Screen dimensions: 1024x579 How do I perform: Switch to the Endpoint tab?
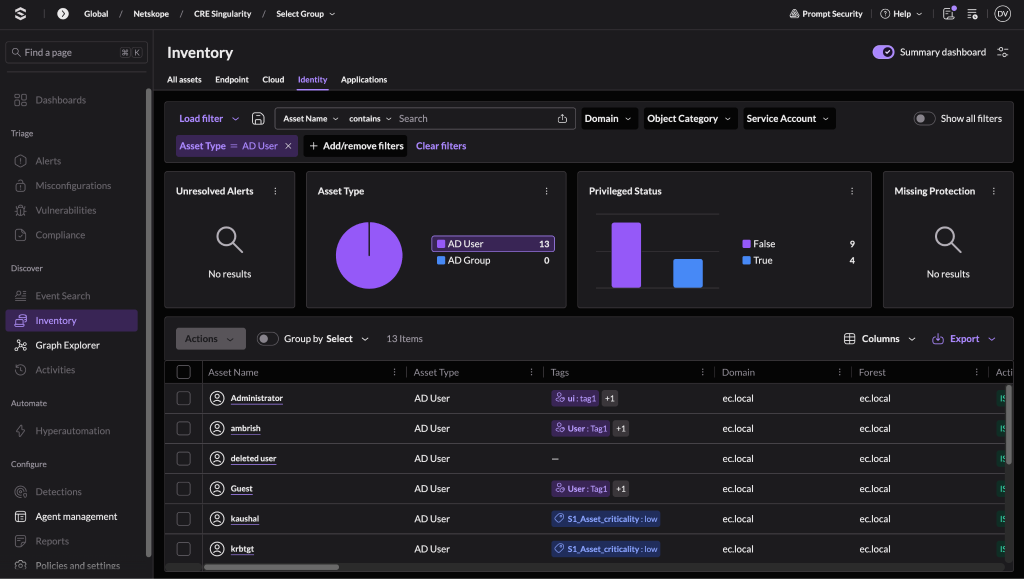point(232,80)
